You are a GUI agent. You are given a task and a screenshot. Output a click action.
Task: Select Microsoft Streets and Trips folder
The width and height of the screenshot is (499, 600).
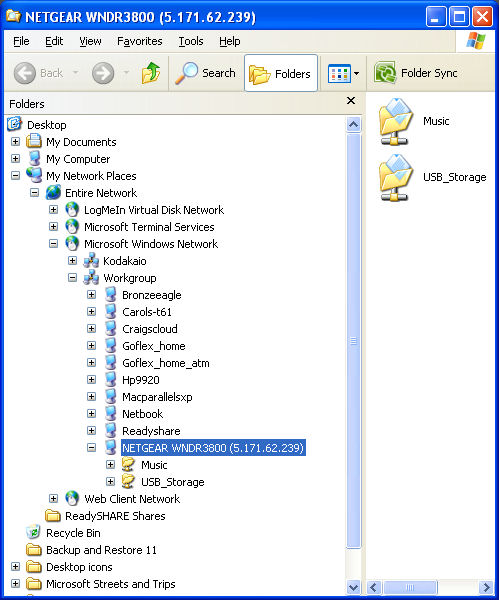pos(111,584)
